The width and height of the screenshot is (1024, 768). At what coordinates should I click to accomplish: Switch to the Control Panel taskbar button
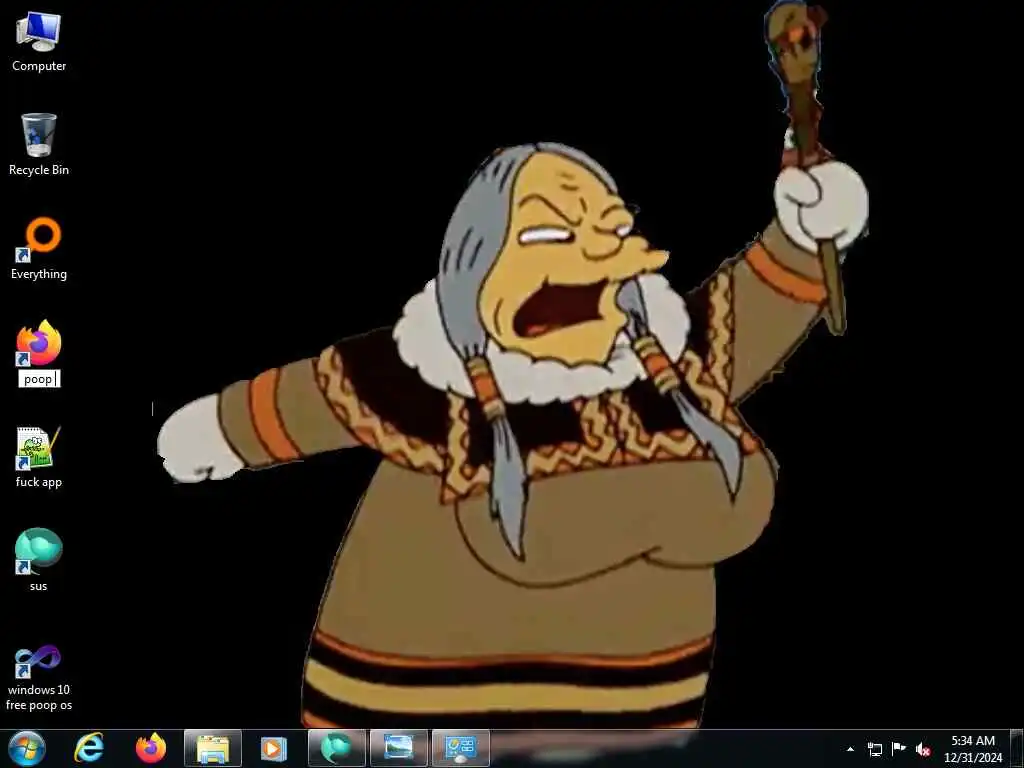pyautogui.click(x=460, y=748)
